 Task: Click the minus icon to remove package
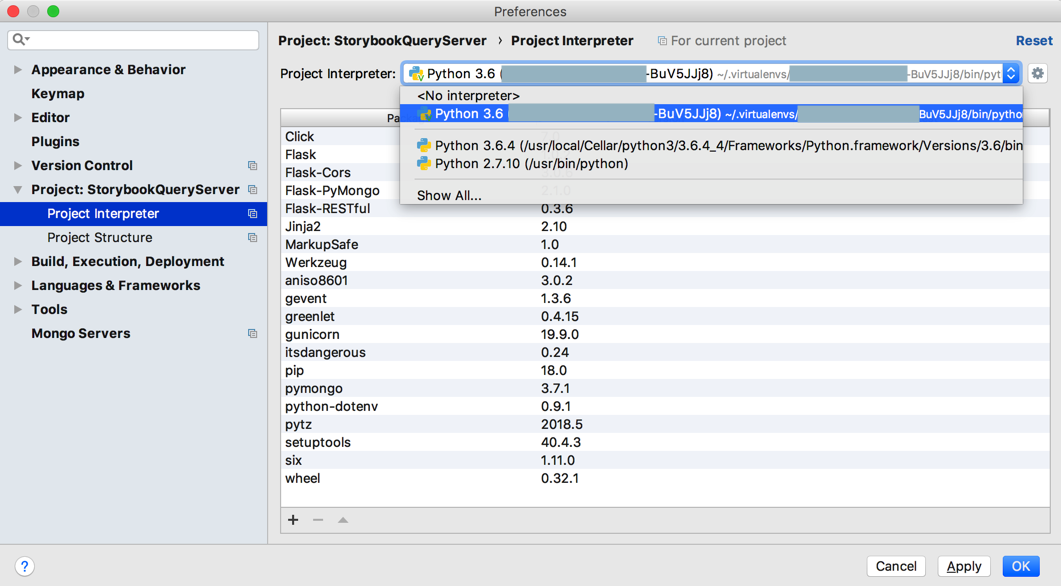318,520
